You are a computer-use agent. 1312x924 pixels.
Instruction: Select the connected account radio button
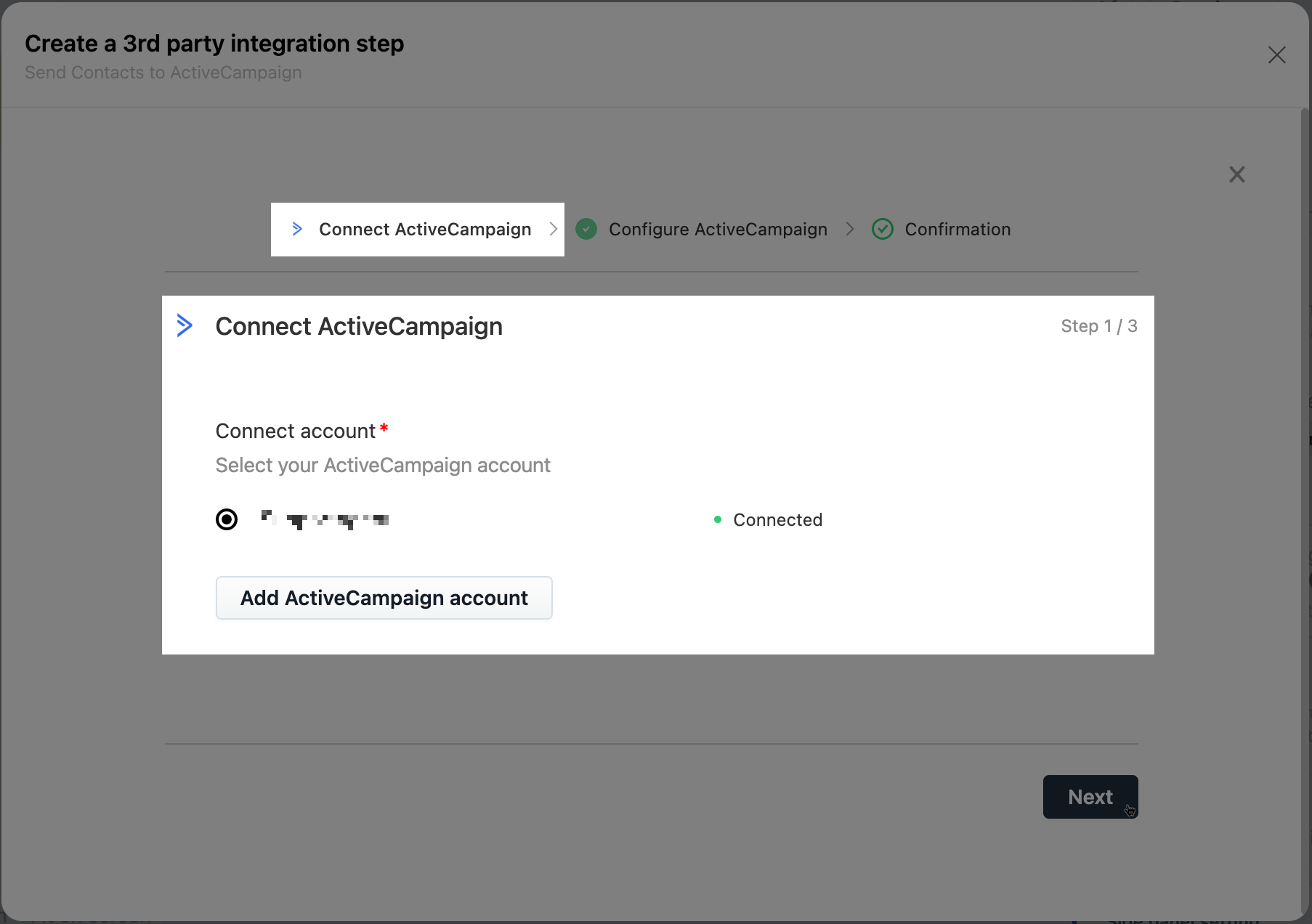[x=227, y=519]
